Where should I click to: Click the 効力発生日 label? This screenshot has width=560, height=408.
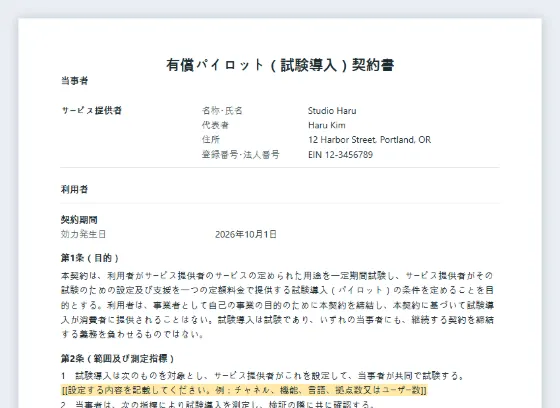coord(83,234)
